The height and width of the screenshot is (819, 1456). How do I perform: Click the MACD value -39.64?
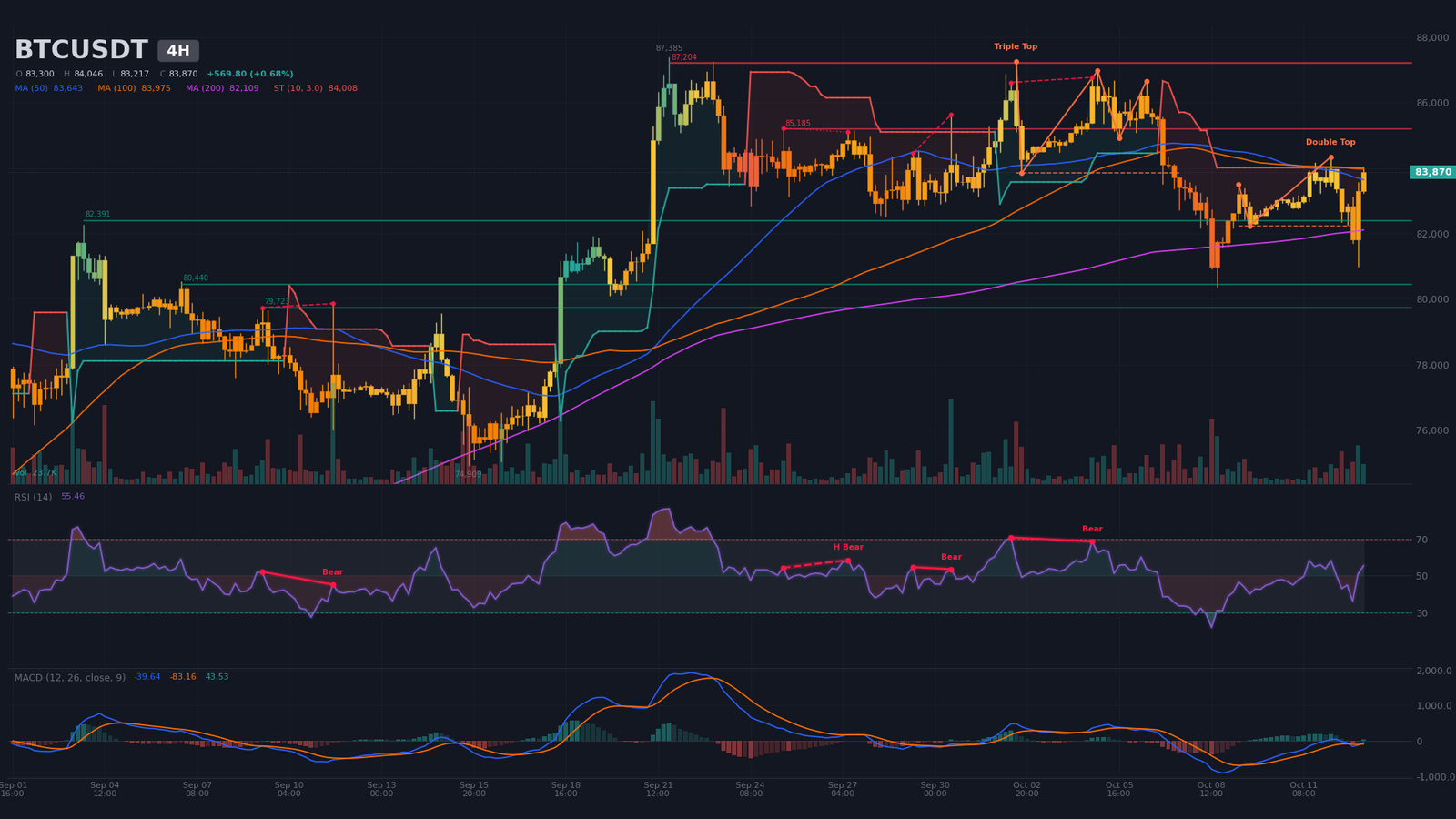pos(147,677)
